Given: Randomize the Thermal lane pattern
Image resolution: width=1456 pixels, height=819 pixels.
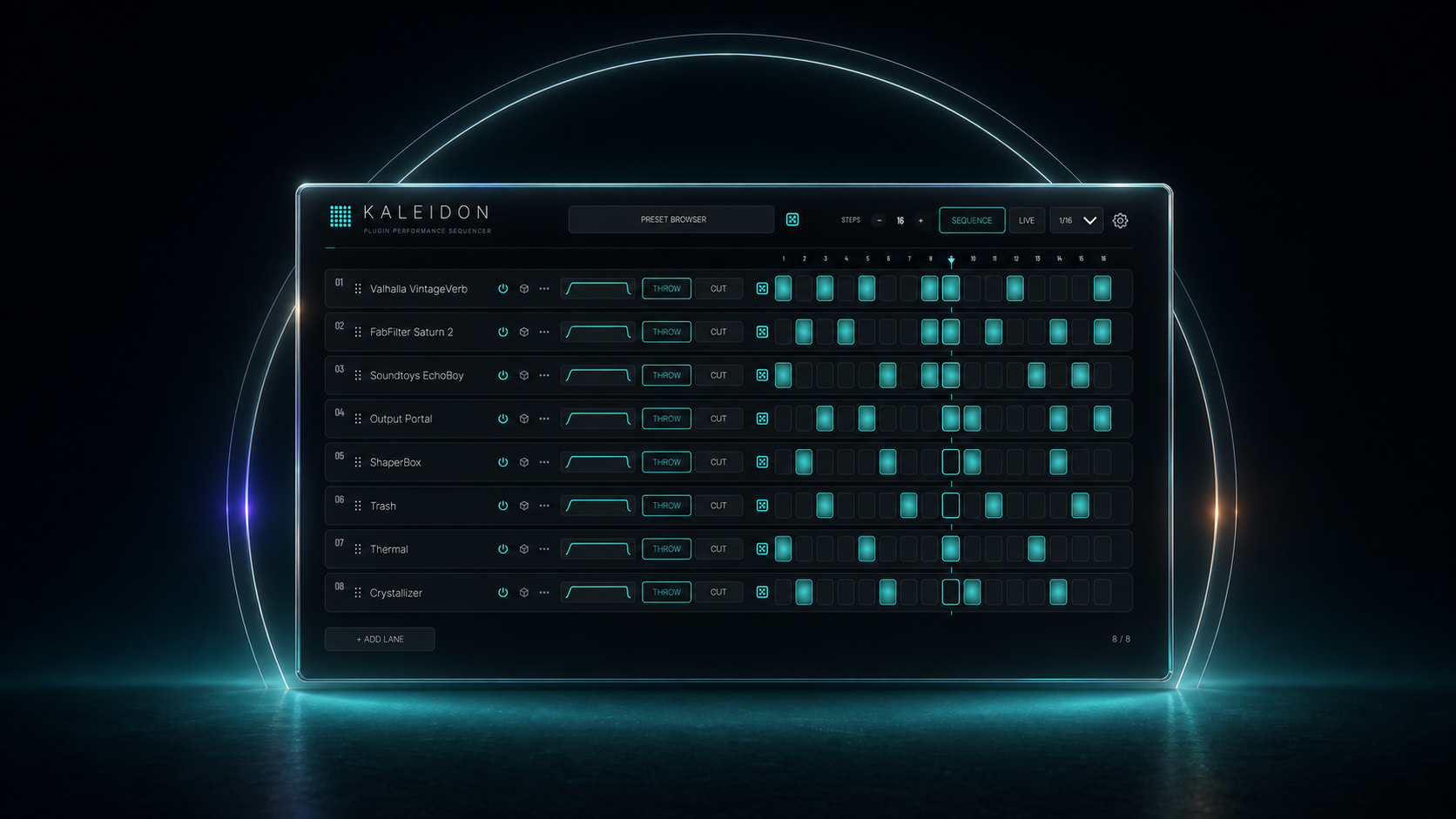Looking at the screenshot, I should pyautogui.click(x=762, y=549).
